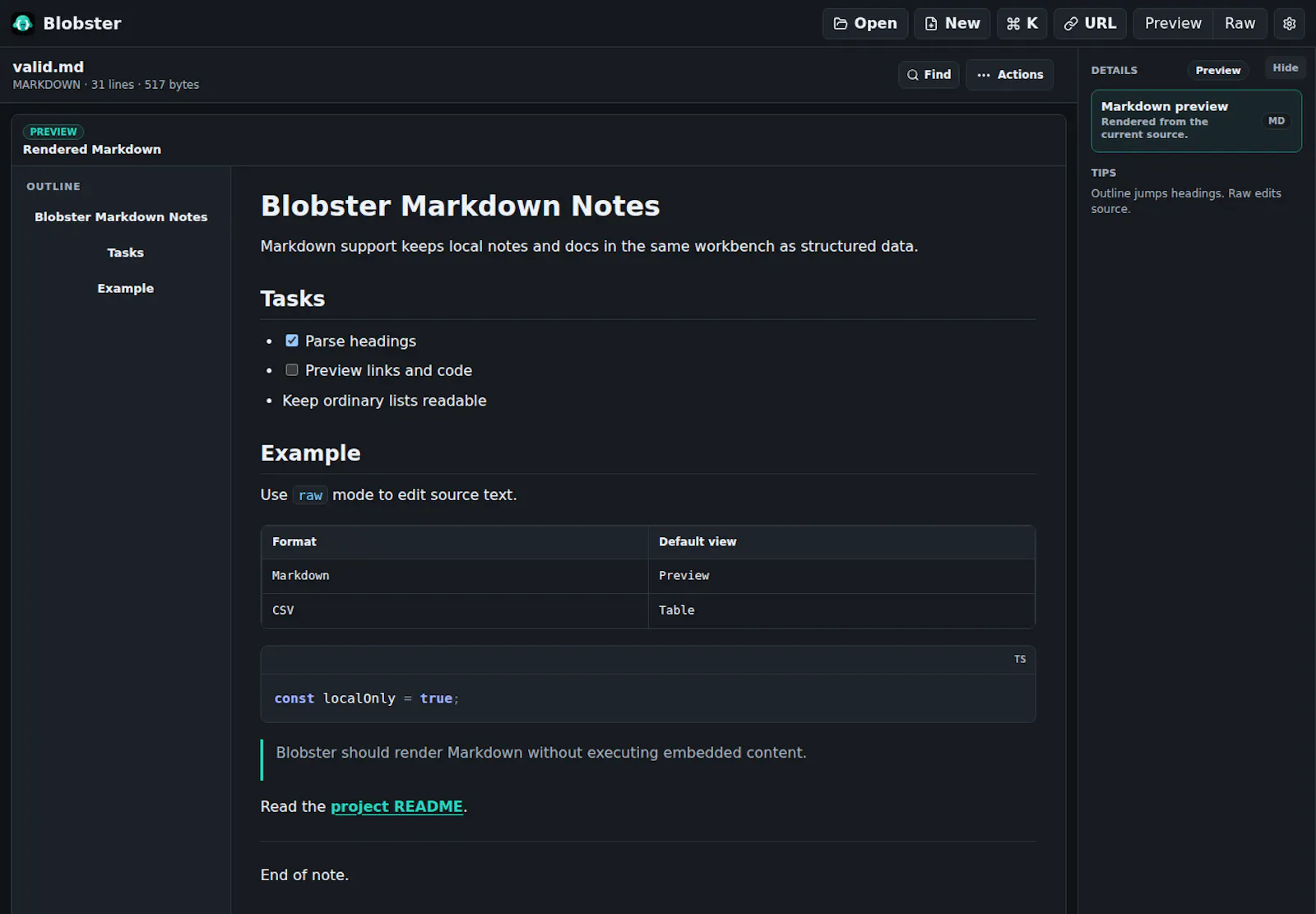This screenshot has width=1316, height=914.
Task: Hide the Details panel
Action: tap(1285, 67)
